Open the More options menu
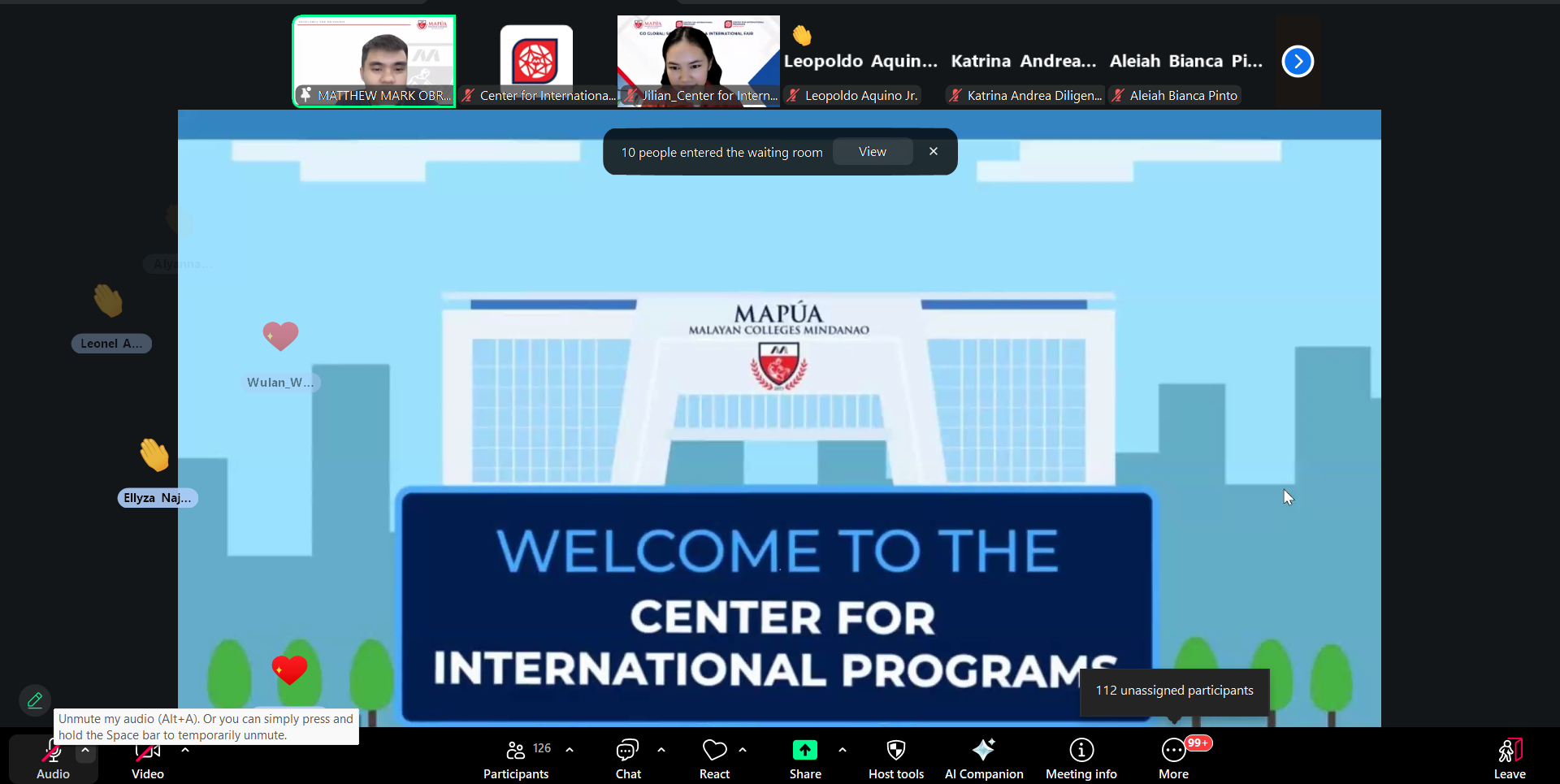Image resolution: width=1560 pixels, height=784 pixels. (1173, 758)
